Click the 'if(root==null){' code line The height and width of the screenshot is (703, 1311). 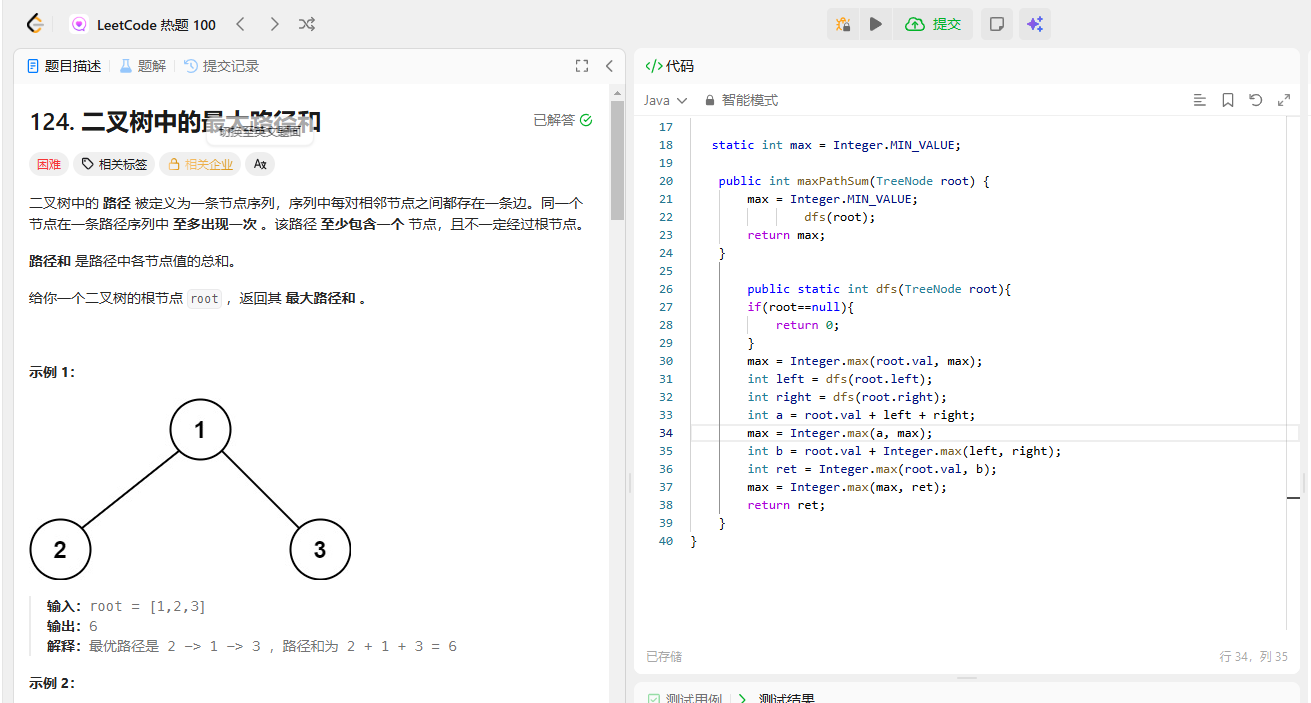(800, 307)
